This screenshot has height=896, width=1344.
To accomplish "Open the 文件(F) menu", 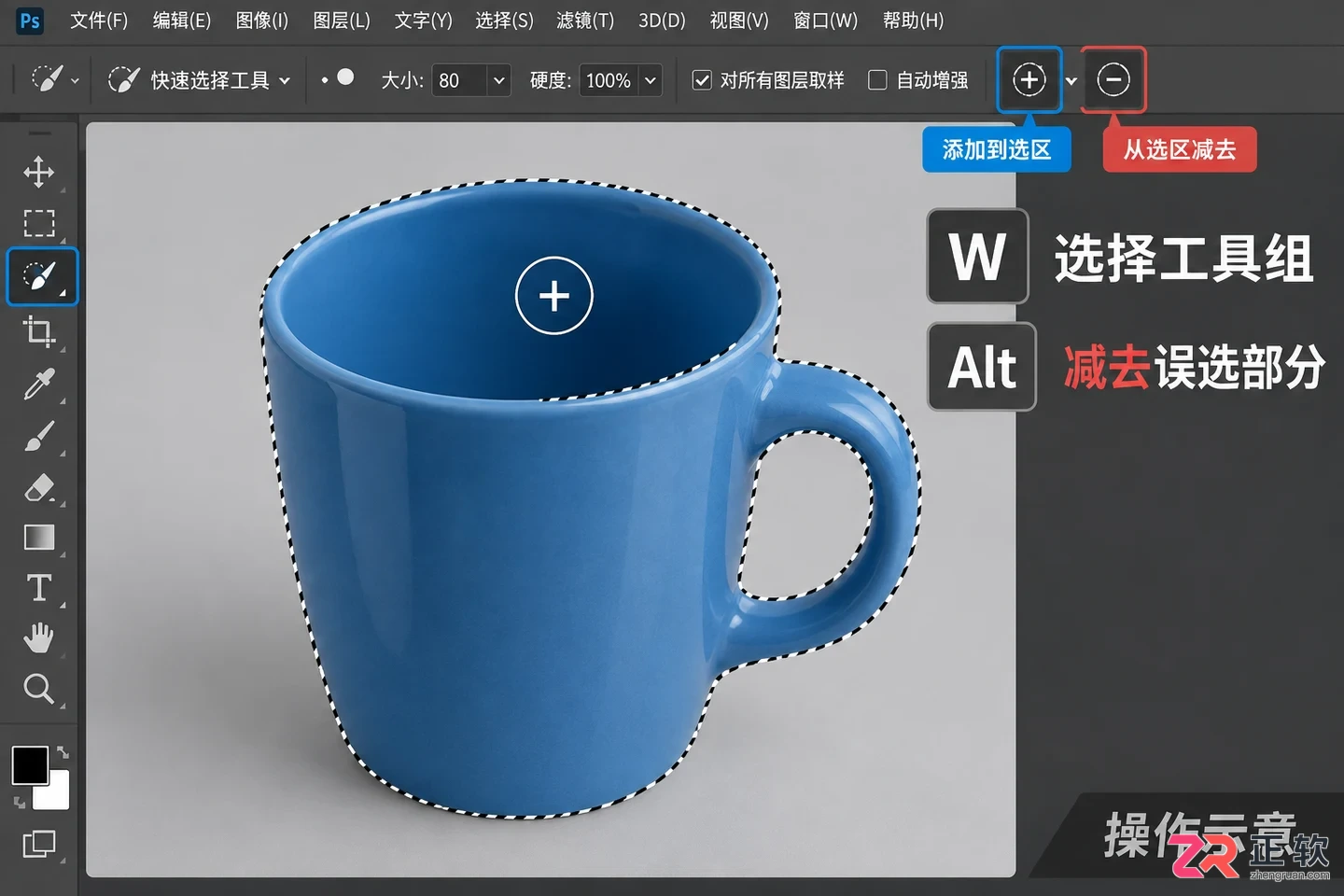I will tap(99, 21).
